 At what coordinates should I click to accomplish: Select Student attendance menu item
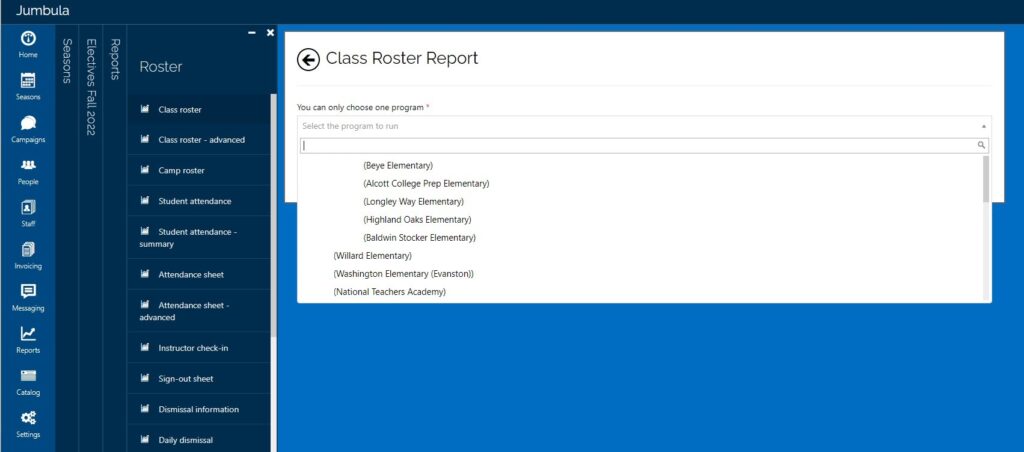194,201
